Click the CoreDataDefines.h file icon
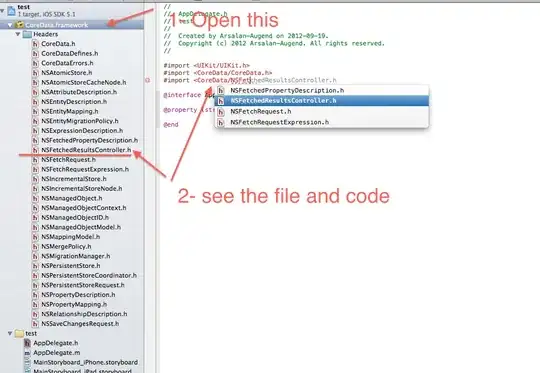Viewport: 540px width, 373px height. 35,53
